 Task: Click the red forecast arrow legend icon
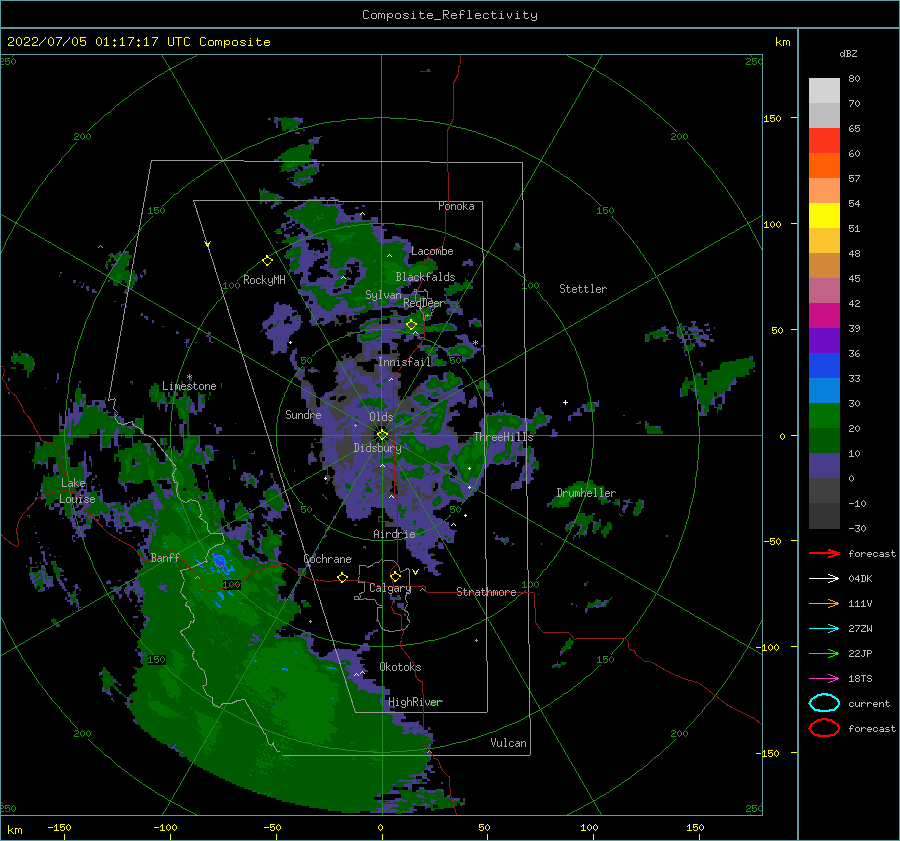click(824, 553)
